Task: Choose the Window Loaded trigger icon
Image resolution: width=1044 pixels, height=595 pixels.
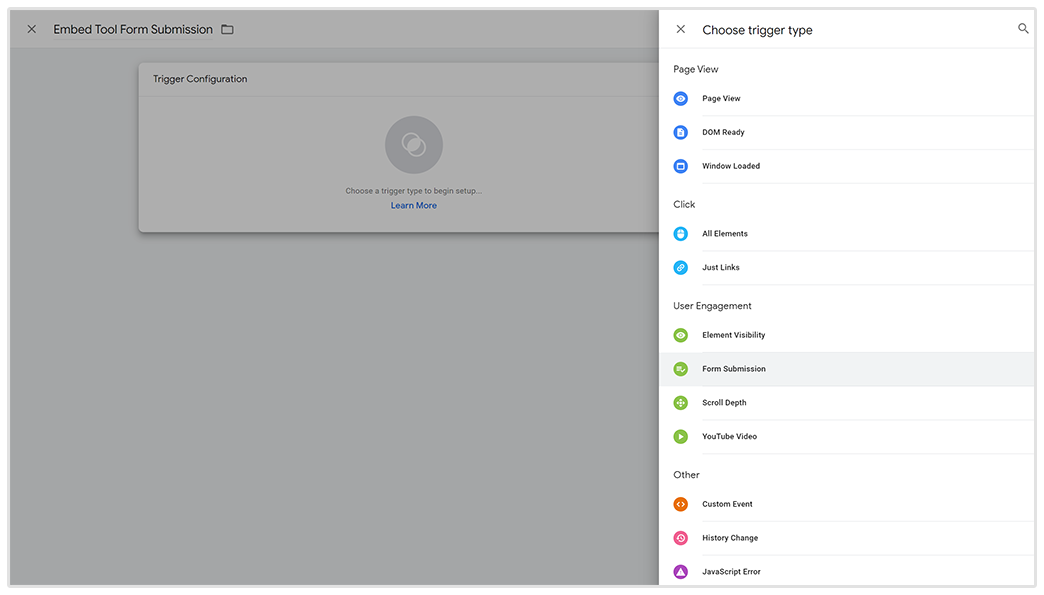Action: [681, 166]
